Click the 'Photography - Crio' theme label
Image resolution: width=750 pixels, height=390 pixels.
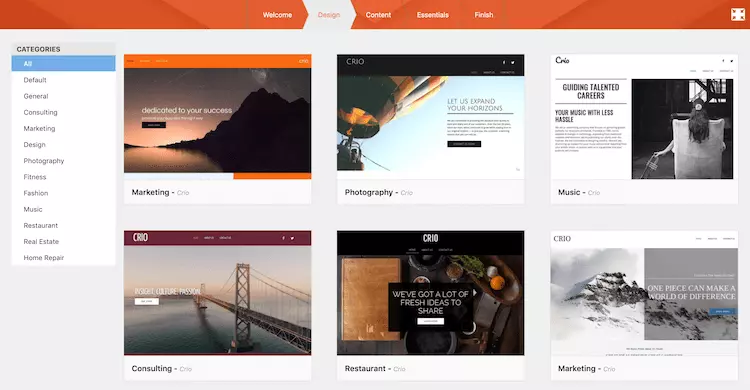tap(378, 192)
